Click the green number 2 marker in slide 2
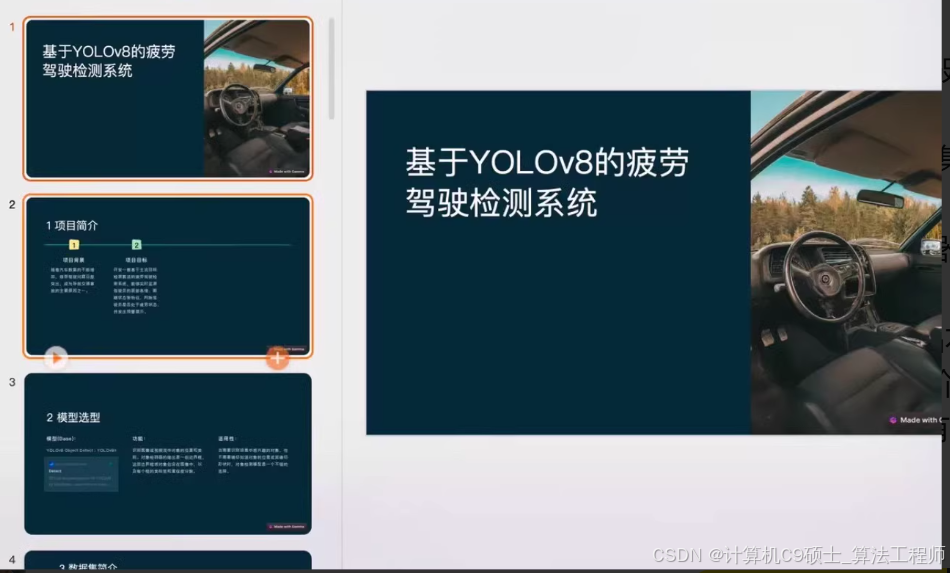The width and height of the screenshot is (950, 573). (x=136, y=245)
